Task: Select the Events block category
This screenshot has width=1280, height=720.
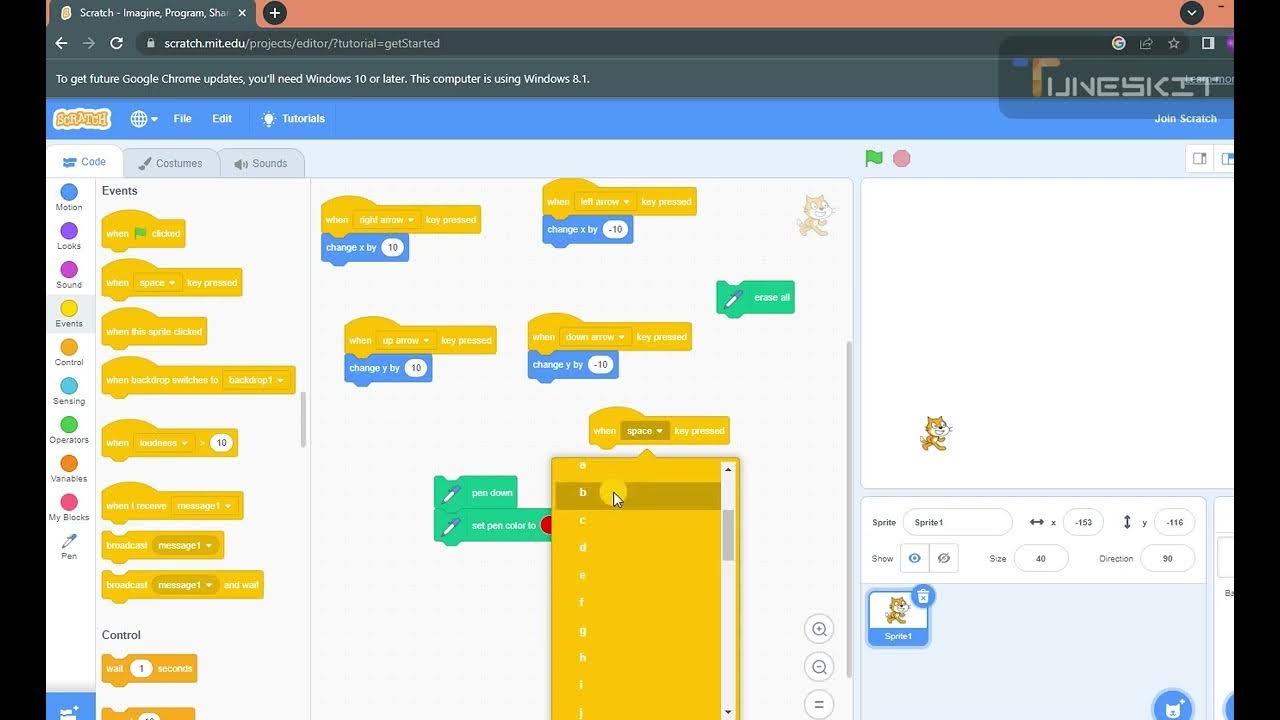Action: [x=69, y=314]
